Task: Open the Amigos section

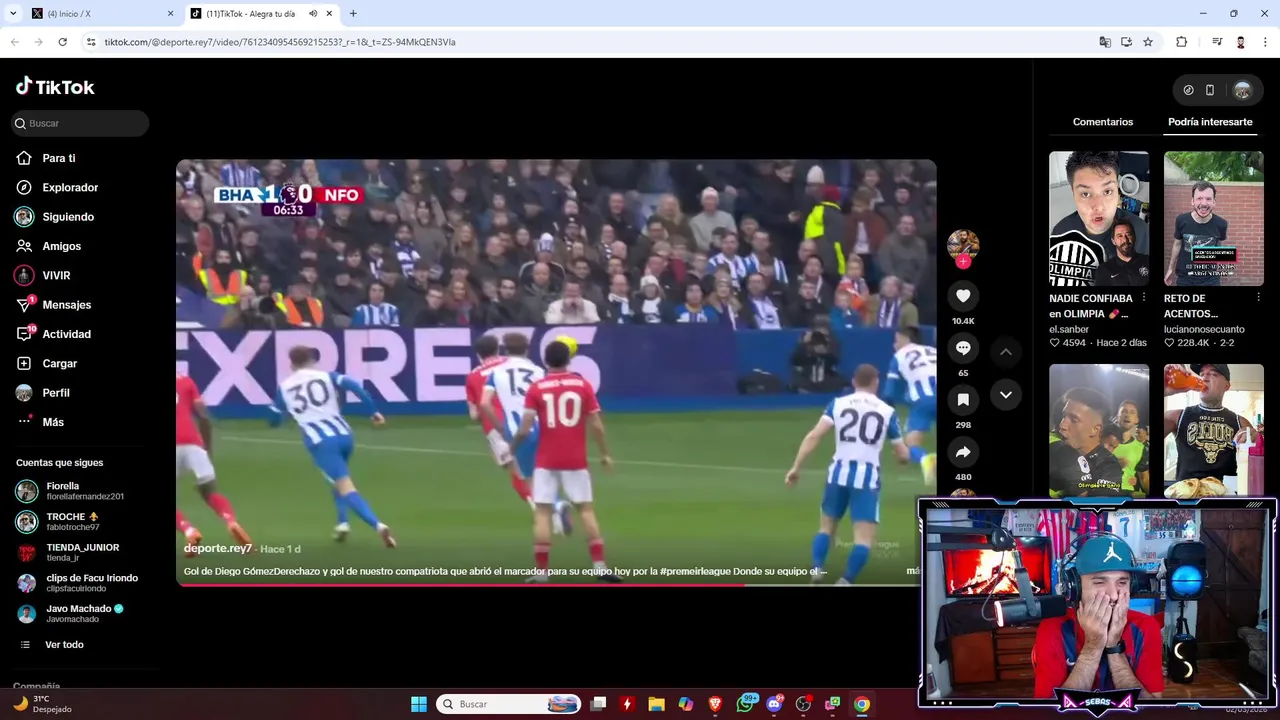Action: pos(62,246)
